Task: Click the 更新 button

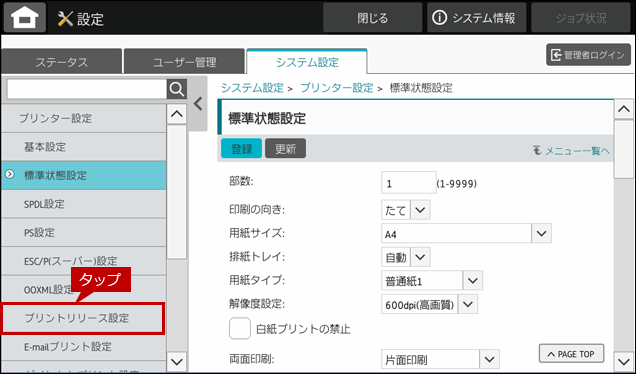Action: (x=286, y=148)
